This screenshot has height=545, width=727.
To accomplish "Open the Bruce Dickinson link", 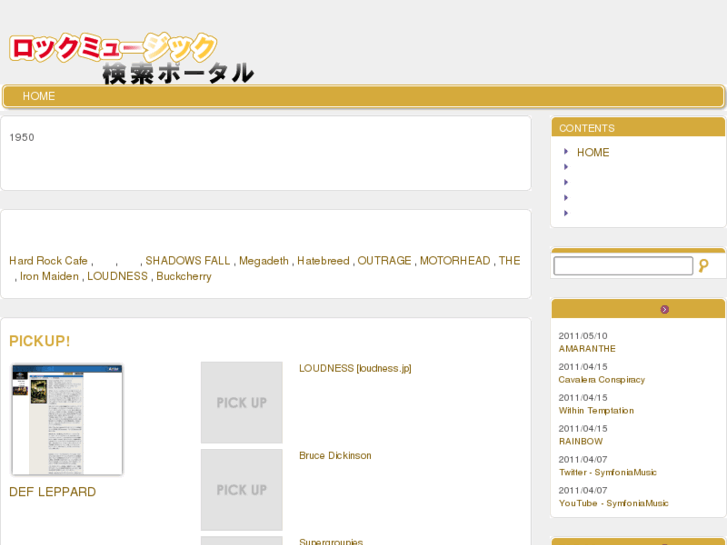I will tap(335, 455).
